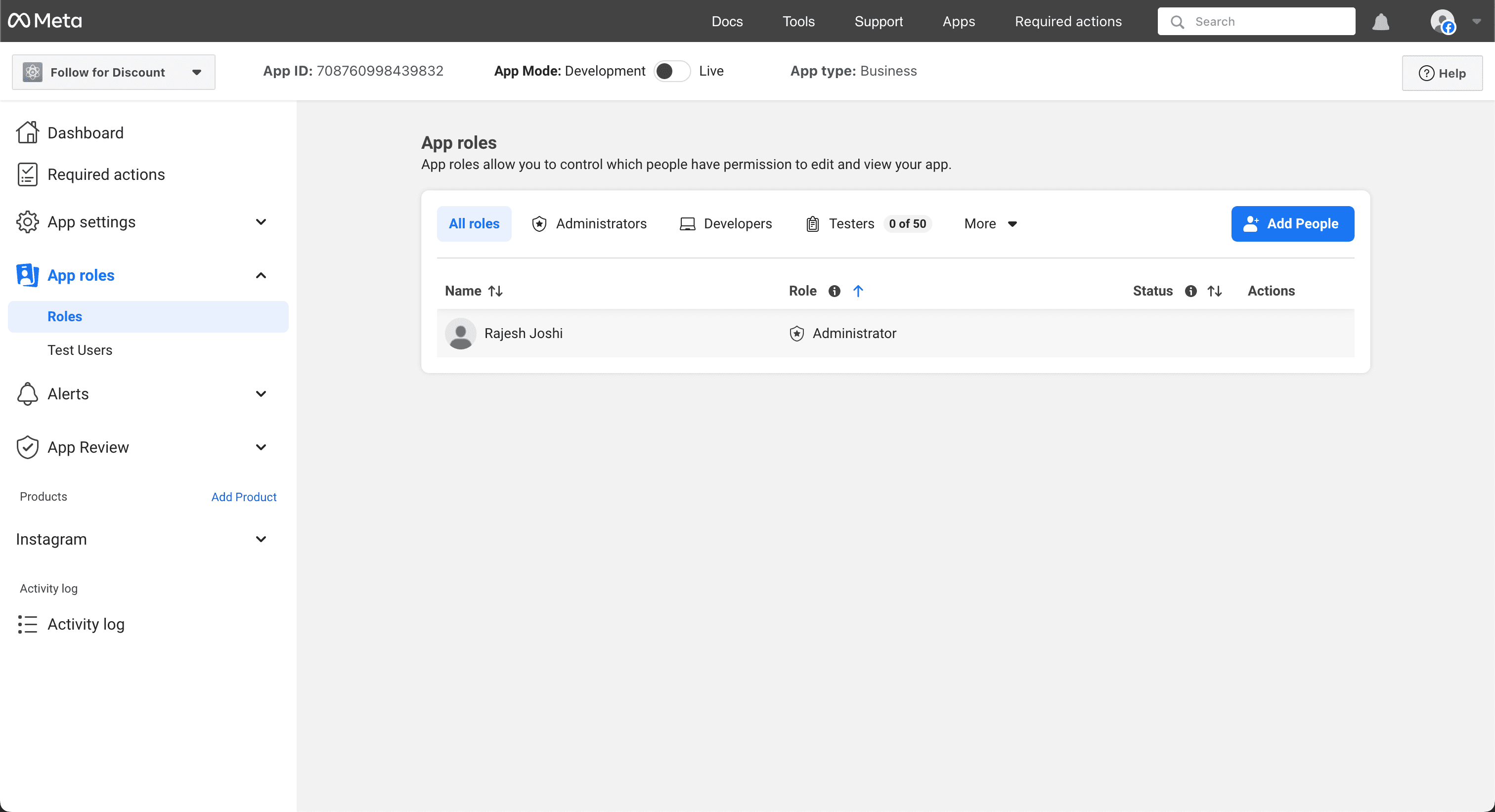The height and width of the screenshot is (812, 1495).
Task: Sort by Status using sort arrows
Action: [x=1215, y=291]
